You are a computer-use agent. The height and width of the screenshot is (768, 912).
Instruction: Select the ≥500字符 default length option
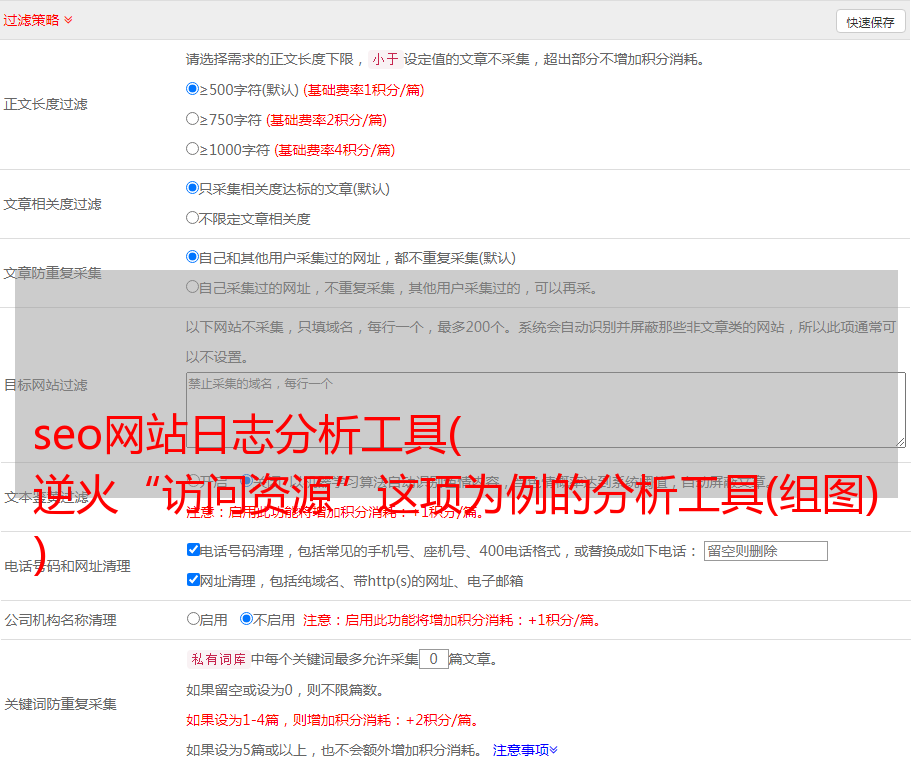coord(193,89)
